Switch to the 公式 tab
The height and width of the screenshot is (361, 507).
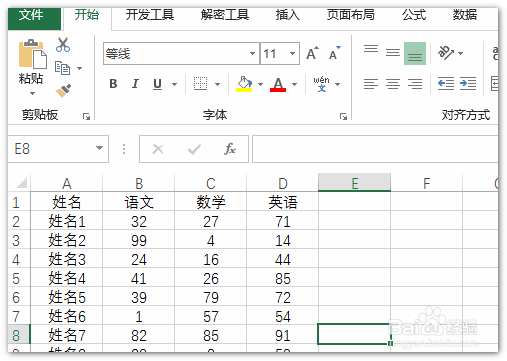tap(414, 15)
